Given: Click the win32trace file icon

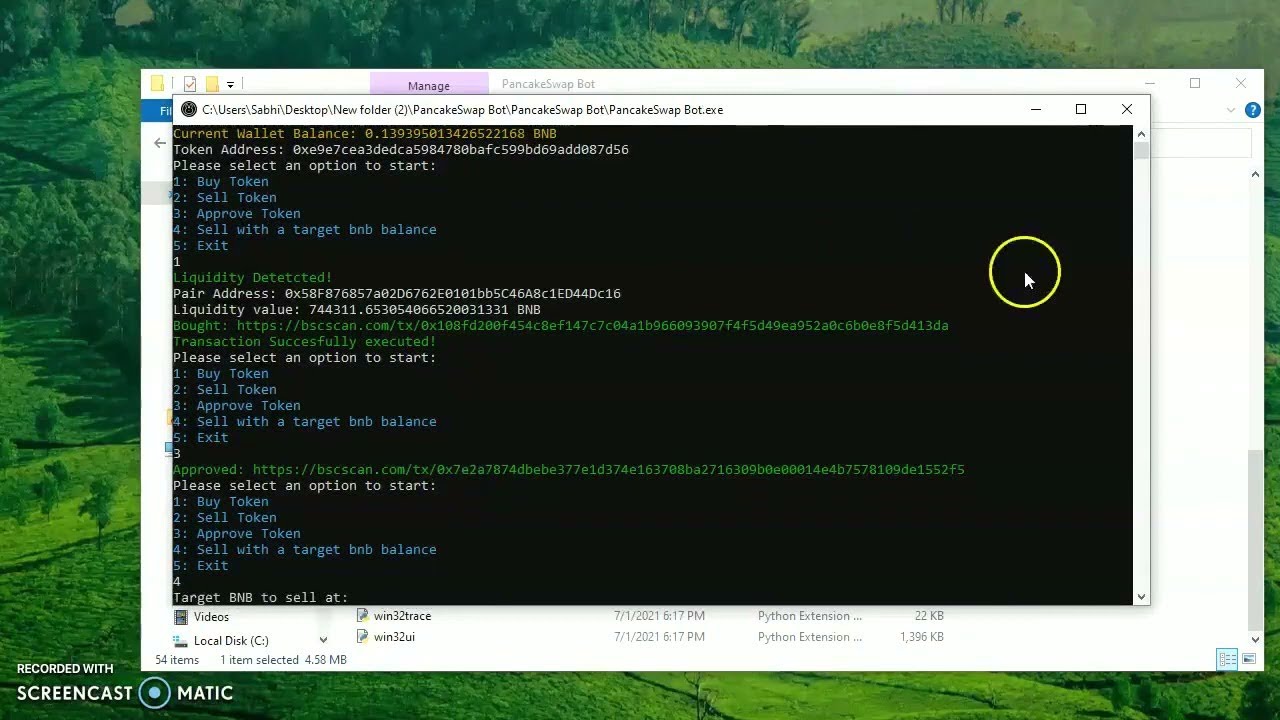Looking at the screenshot, I should point(363,616).
